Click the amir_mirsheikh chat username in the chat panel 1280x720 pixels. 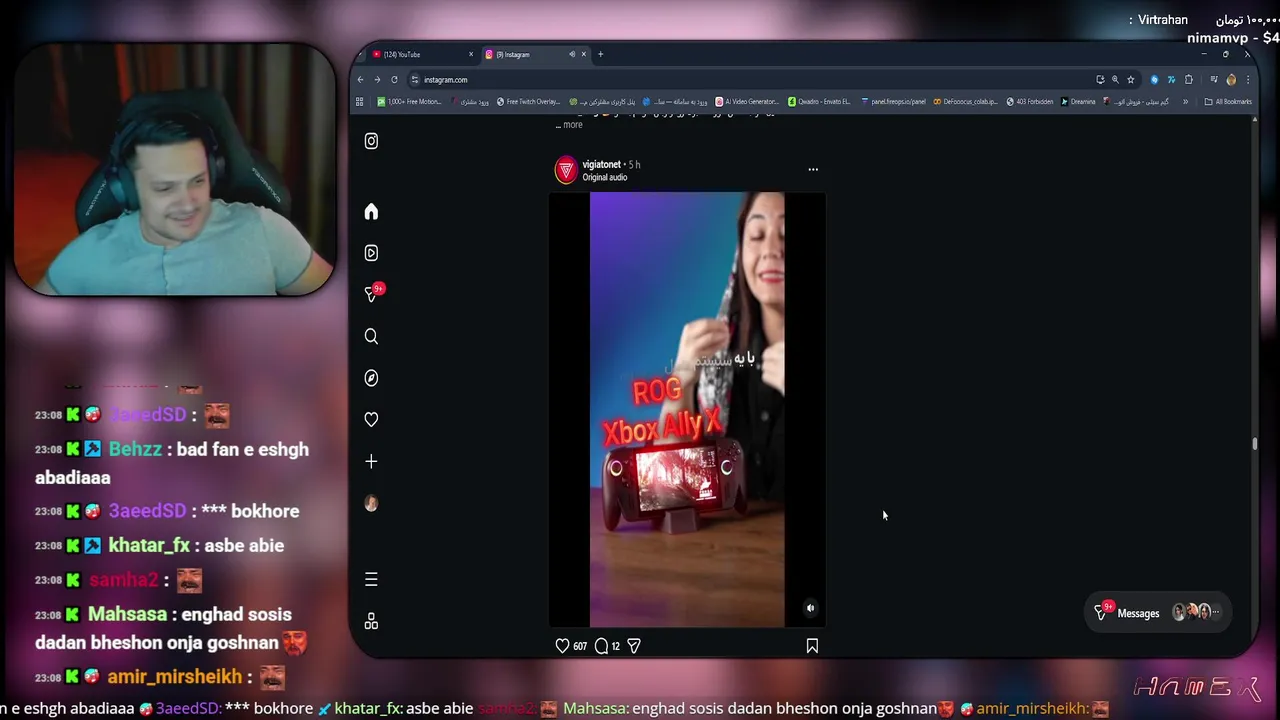(174, 677)
